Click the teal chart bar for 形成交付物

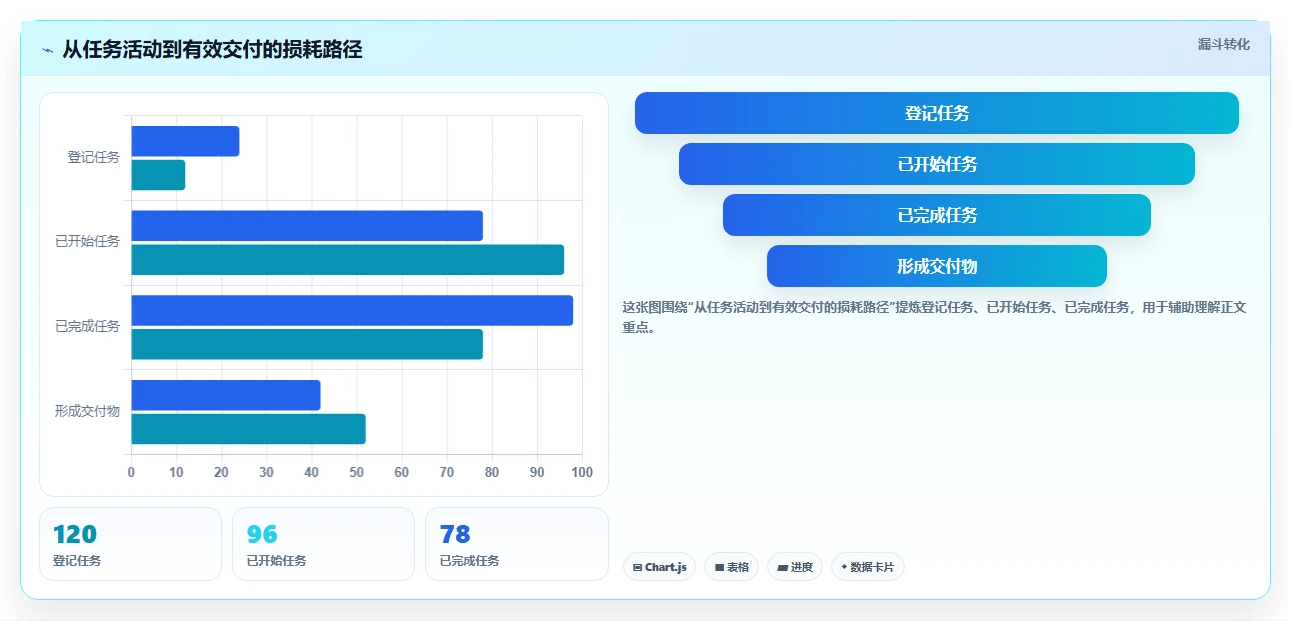(x=248, y=429)
